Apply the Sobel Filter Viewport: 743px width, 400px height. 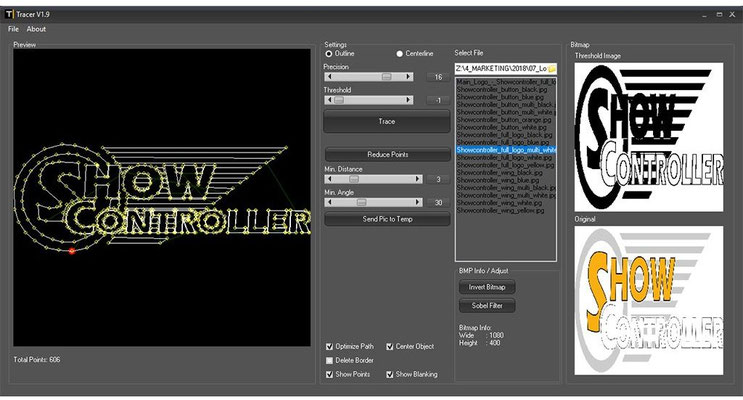click(487, 306)
